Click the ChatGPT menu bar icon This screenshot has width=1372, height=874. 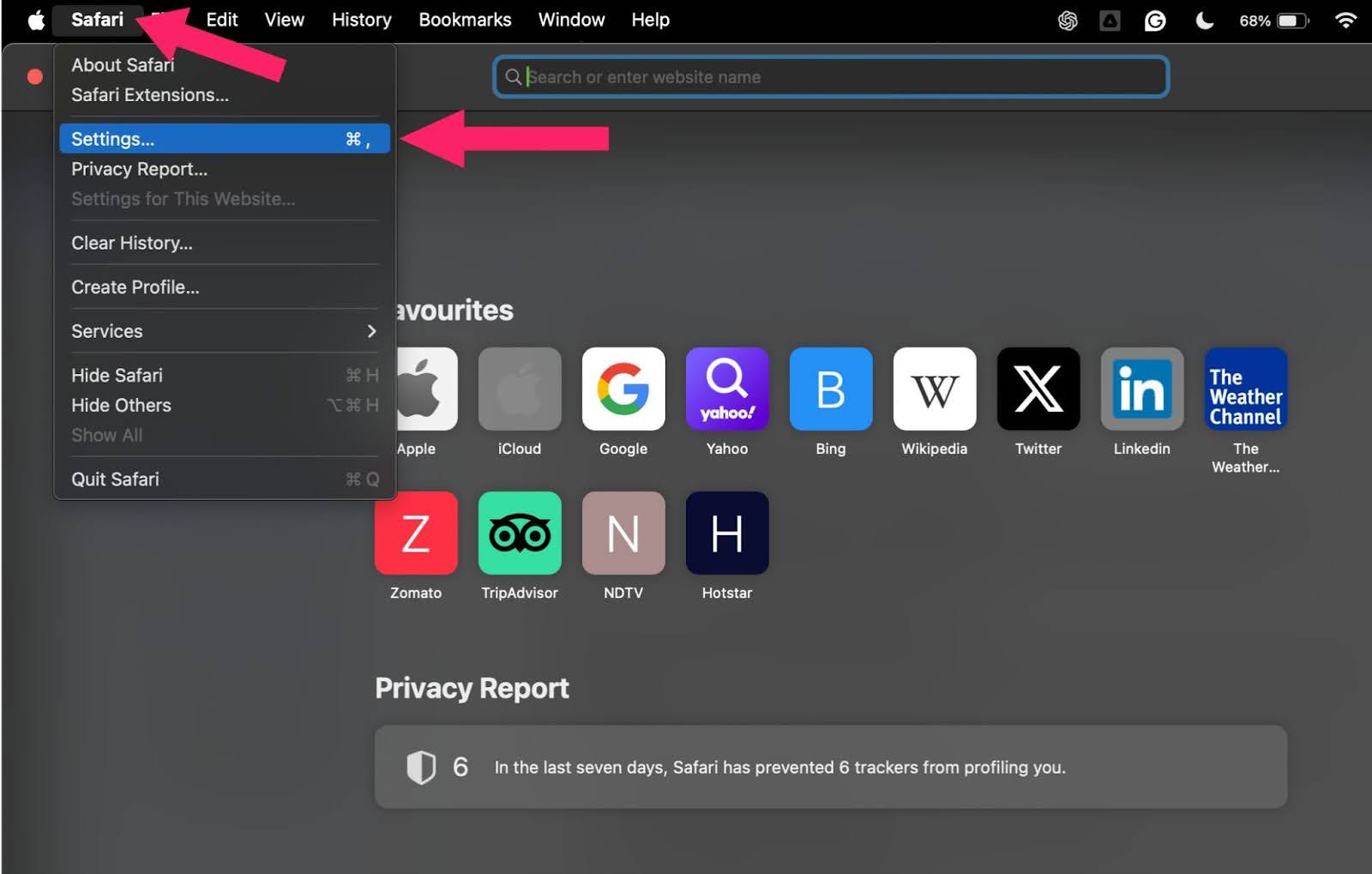coord(1068,19)
